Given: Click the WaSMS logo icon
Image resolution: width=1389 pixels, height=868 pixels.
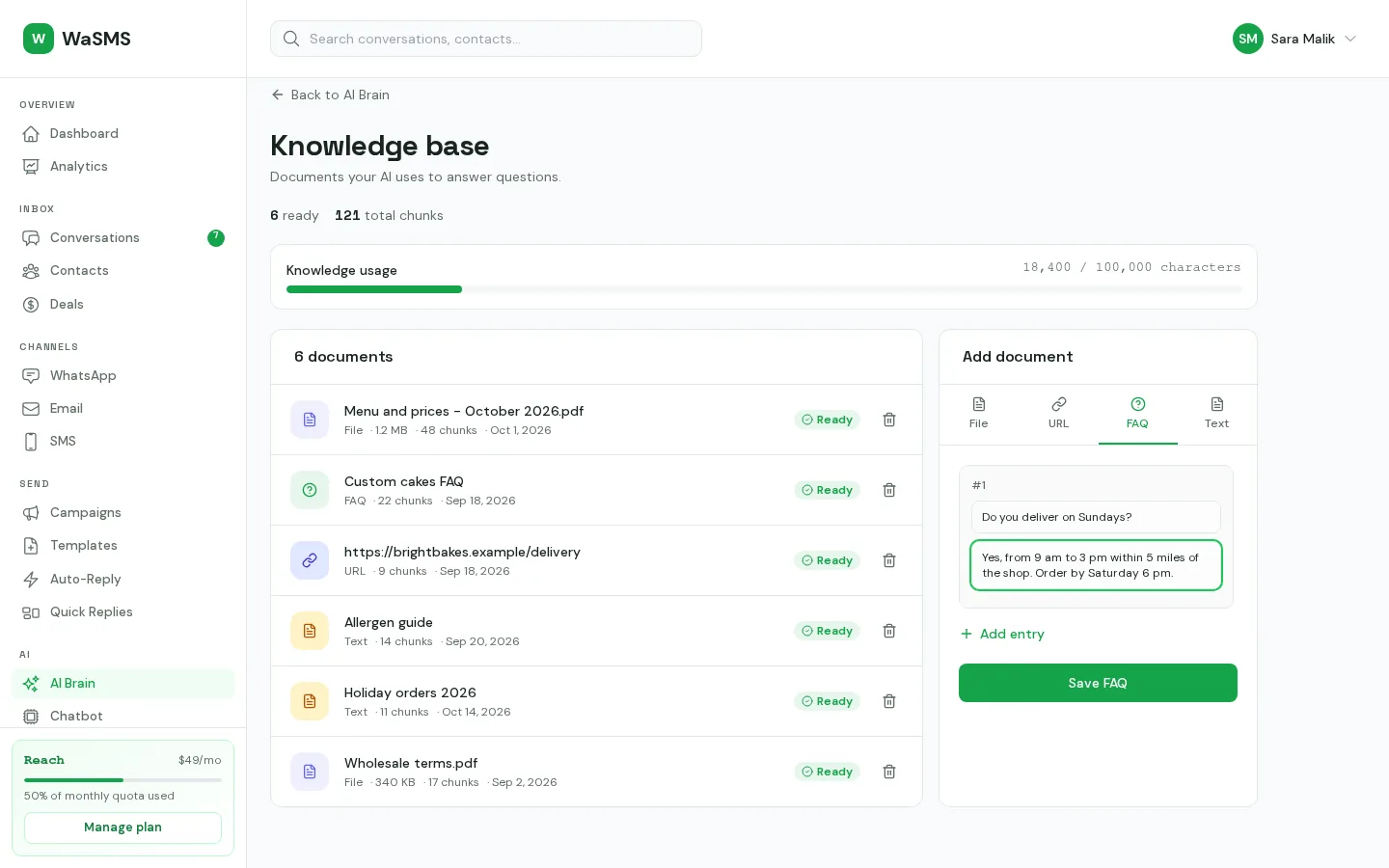Looking at the screenshot, I should (39, 39).
